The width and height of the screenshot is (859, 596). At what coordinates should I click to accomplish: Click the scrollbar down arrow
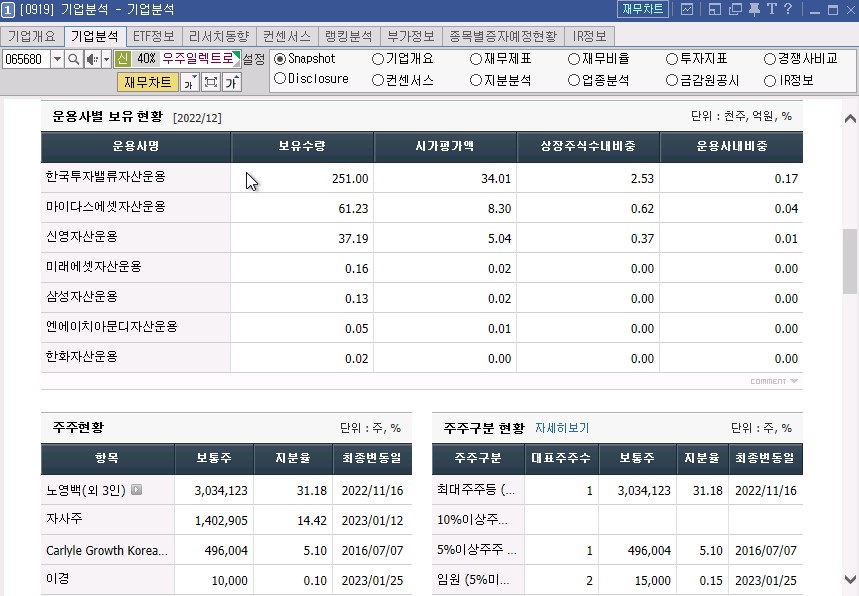[850, 580]
